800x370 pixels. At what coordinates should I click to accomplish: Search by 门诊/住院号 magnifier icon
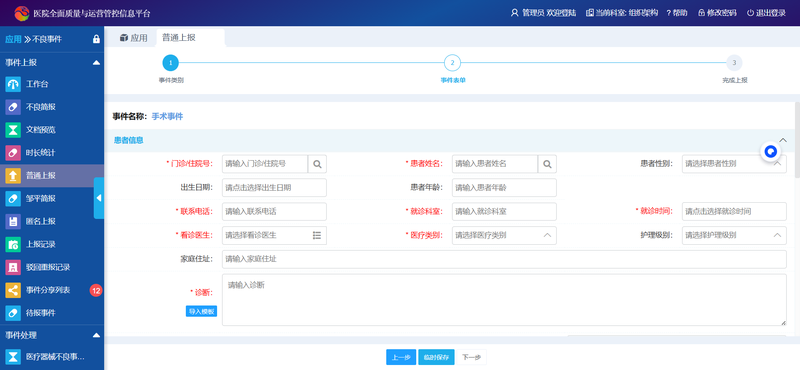coord(317,164)
